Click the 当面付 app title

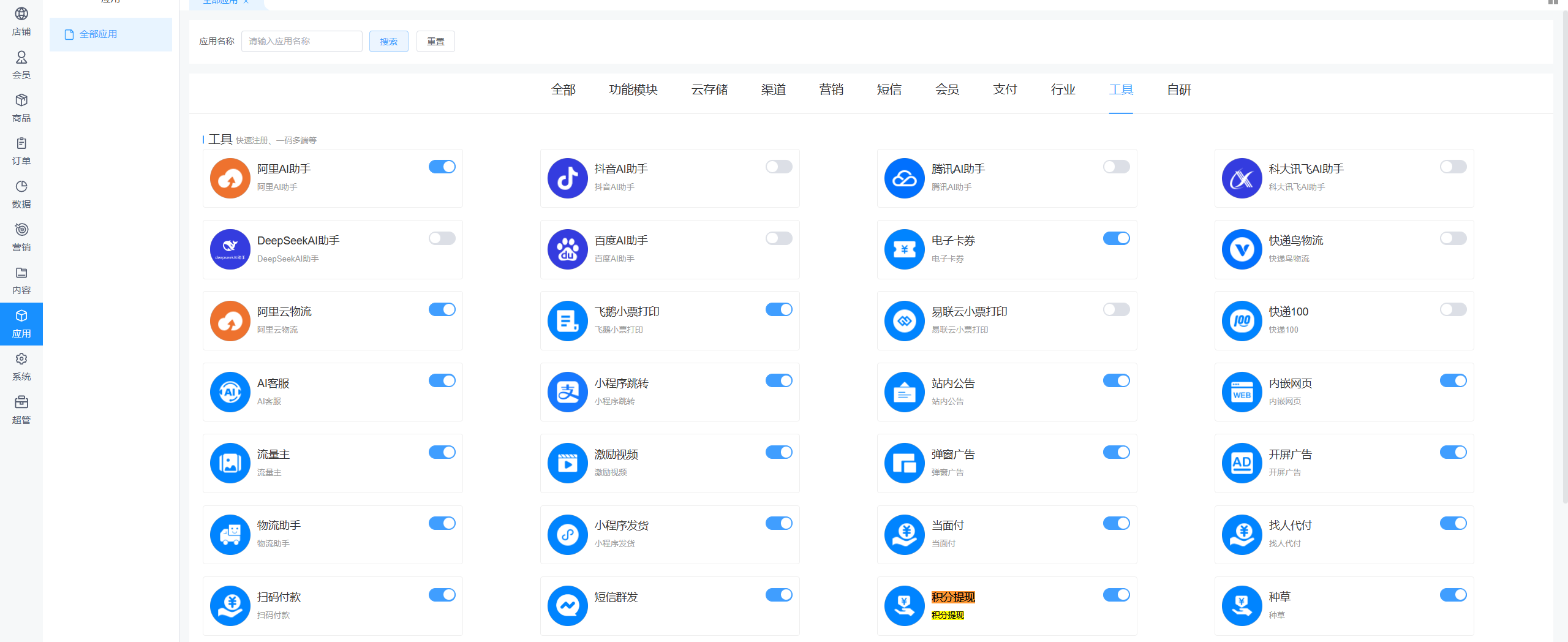pos(948,526)
